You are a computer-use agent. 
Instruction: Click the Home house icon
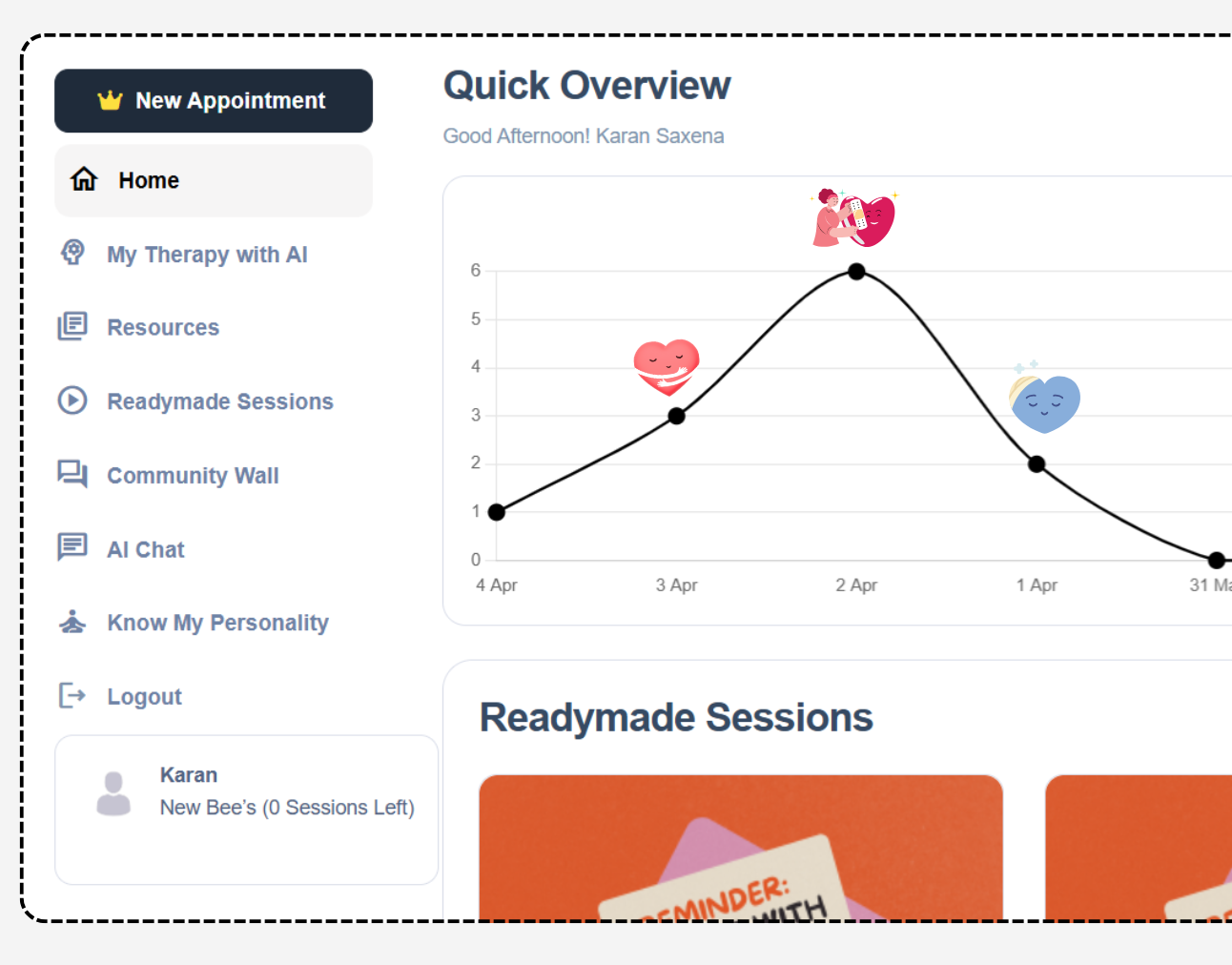click(84, 179)
